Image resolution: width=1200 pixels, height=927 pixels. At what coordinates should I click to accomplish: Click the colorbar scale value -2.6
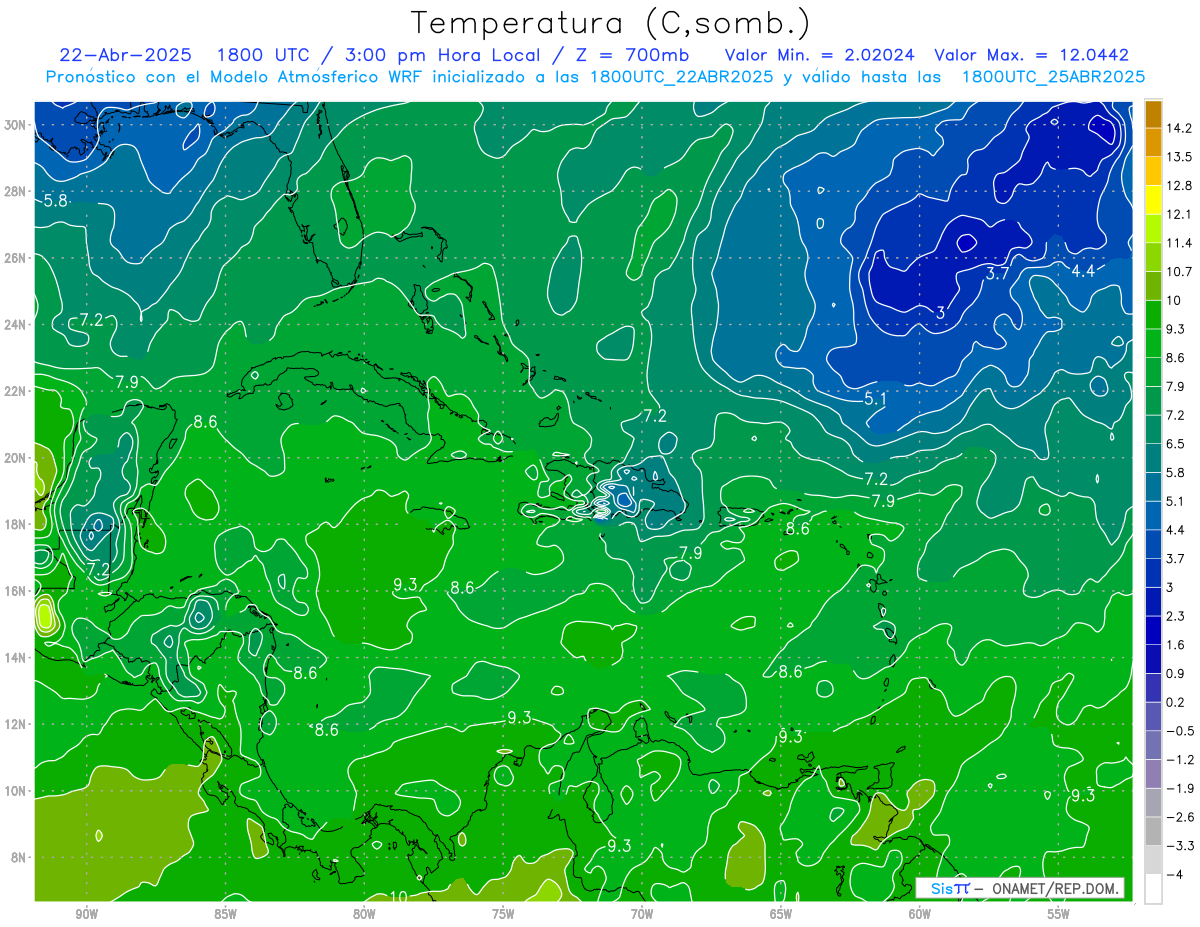tap(1179, 817)
